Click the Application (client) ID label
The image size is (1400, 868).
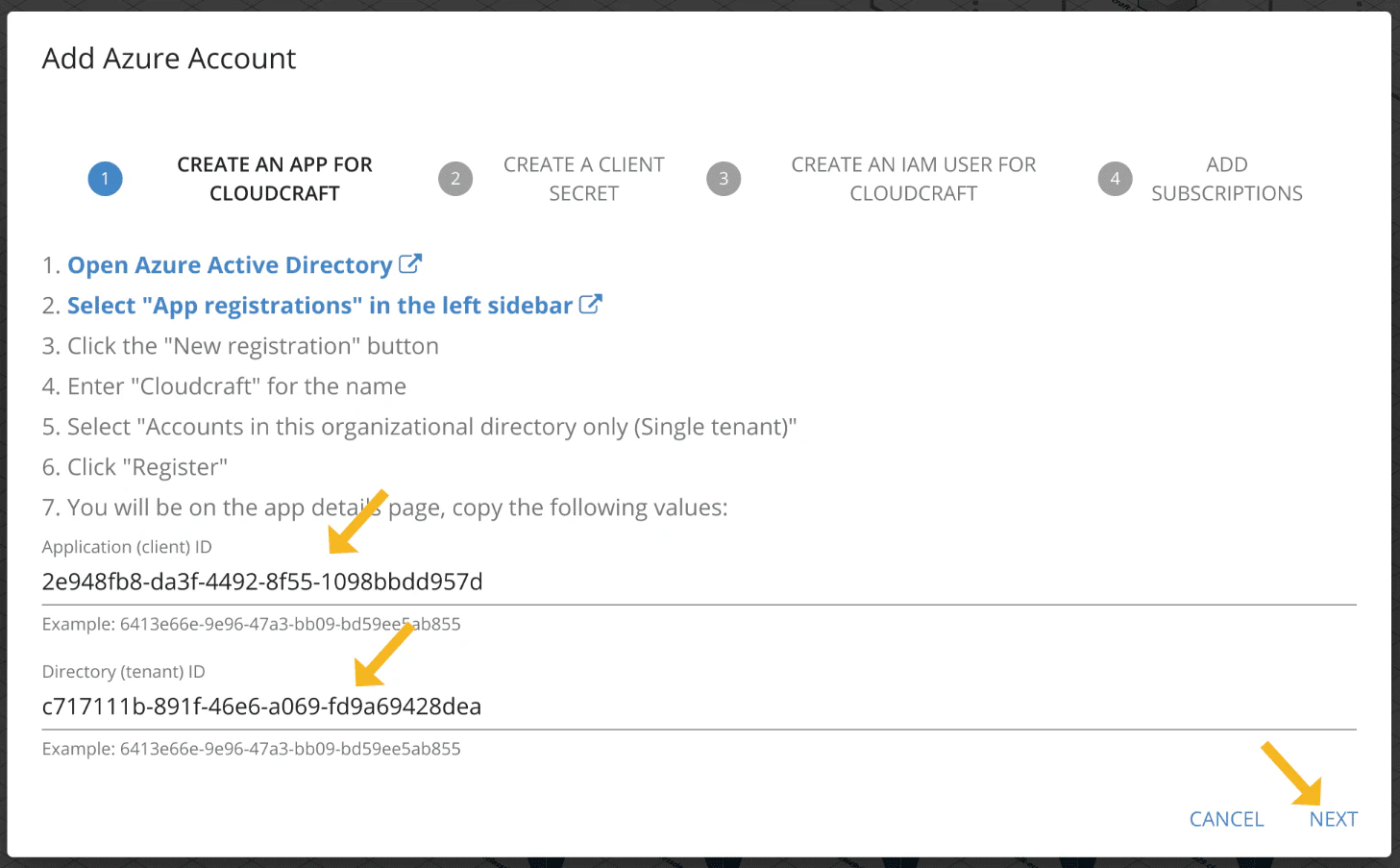tap(127, 547)
